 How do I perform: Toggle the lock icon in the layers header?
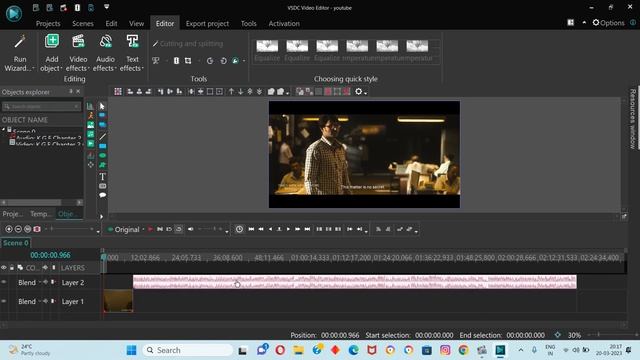click(x=12, y=268)
